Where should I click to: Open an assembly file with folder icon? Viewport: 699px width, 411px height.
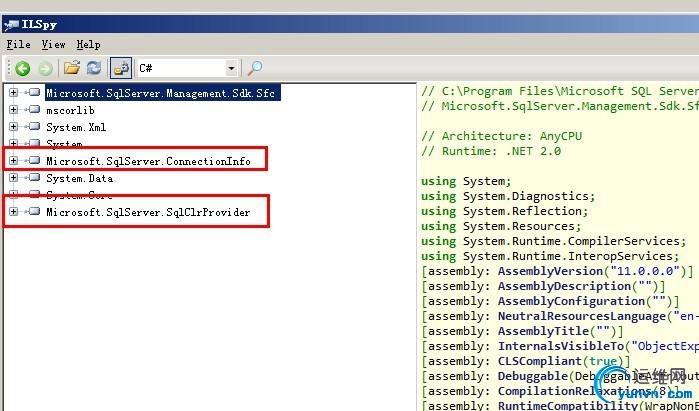pyautogui.click(x=71, y=68)
